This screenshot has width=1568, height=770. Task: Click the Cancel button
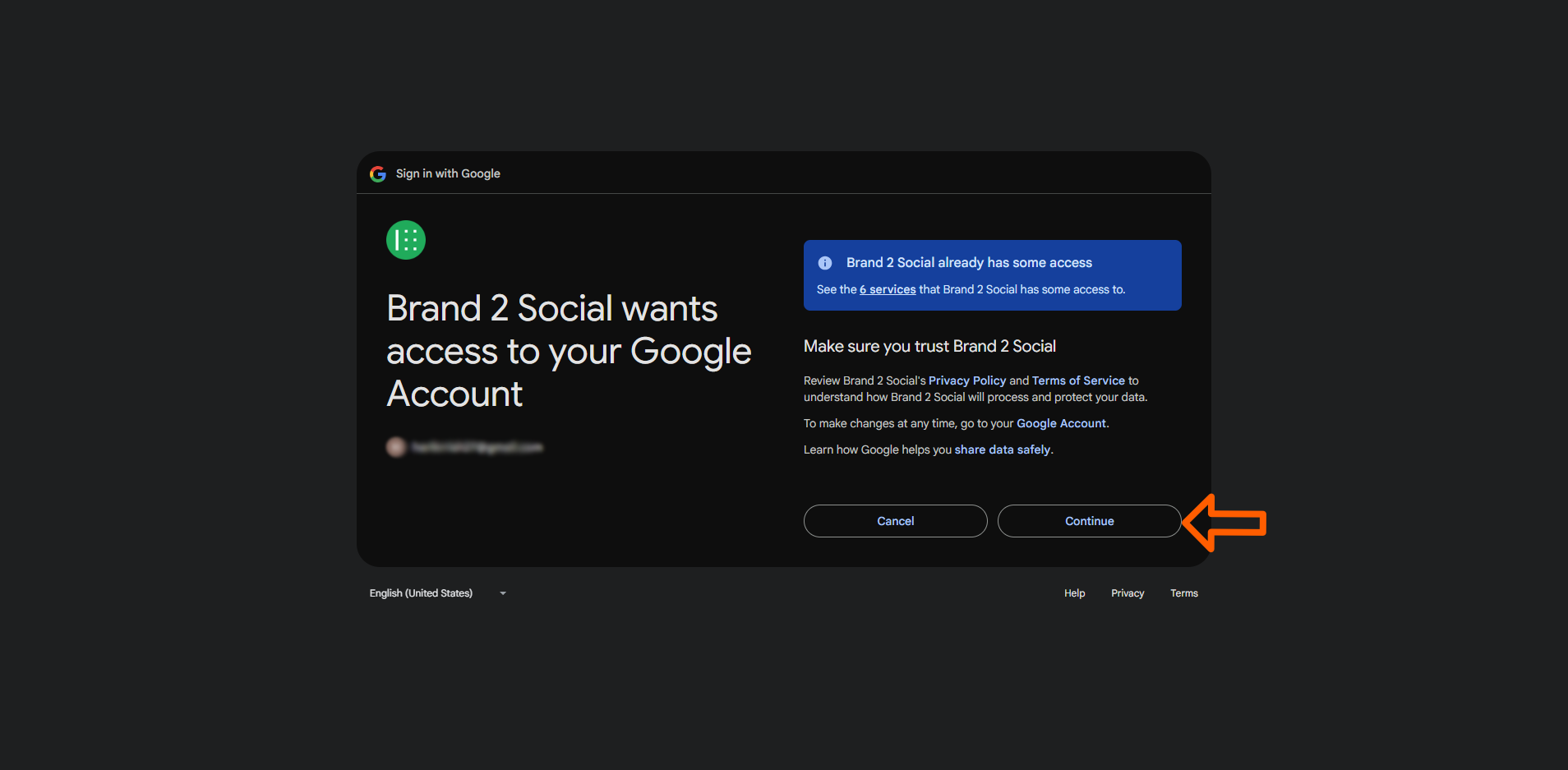point(895,520)
